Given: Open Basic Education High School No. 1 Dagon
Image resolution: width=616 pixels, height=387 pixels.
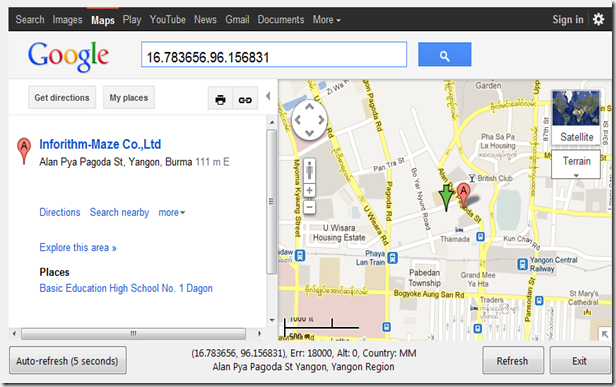Looking at the screenshot, I should [x=126, y=288].
